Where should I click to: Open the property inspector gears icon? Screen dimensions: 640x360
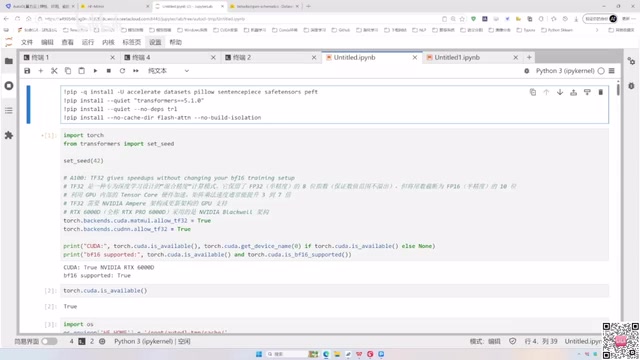[x=631, y=61]
